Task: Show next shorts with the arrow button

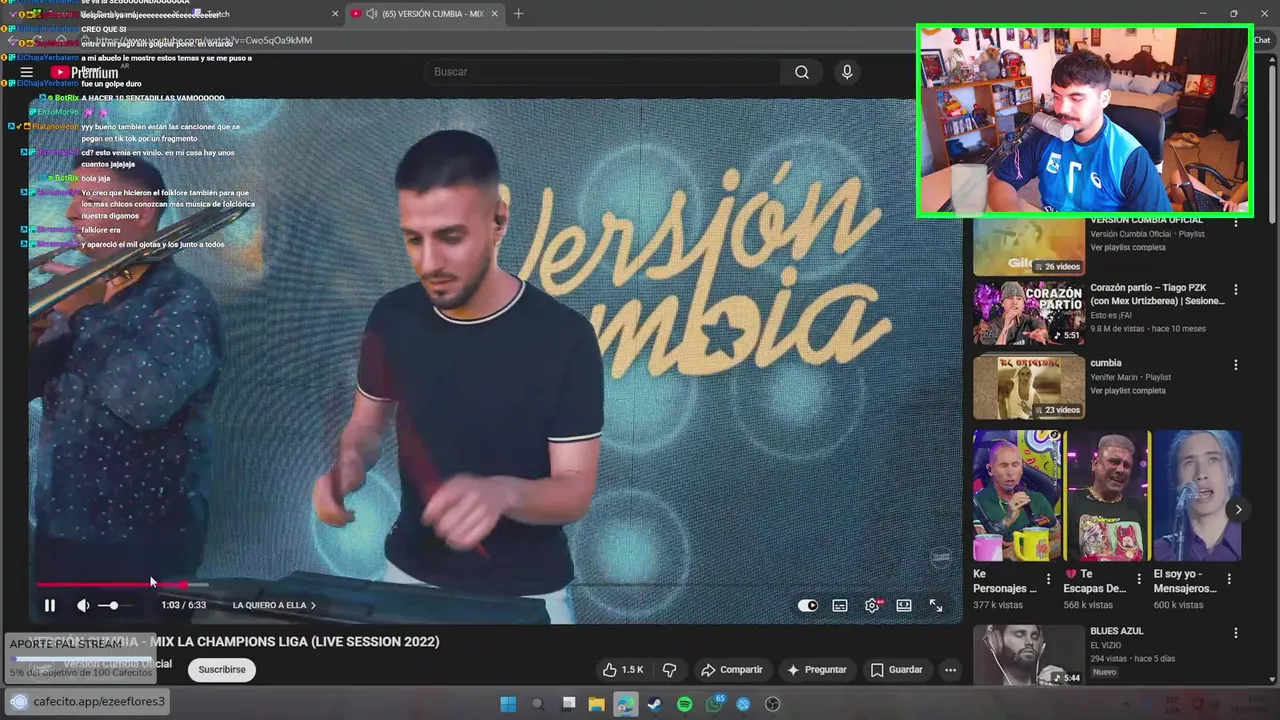Action: [x=1238, y=510]
